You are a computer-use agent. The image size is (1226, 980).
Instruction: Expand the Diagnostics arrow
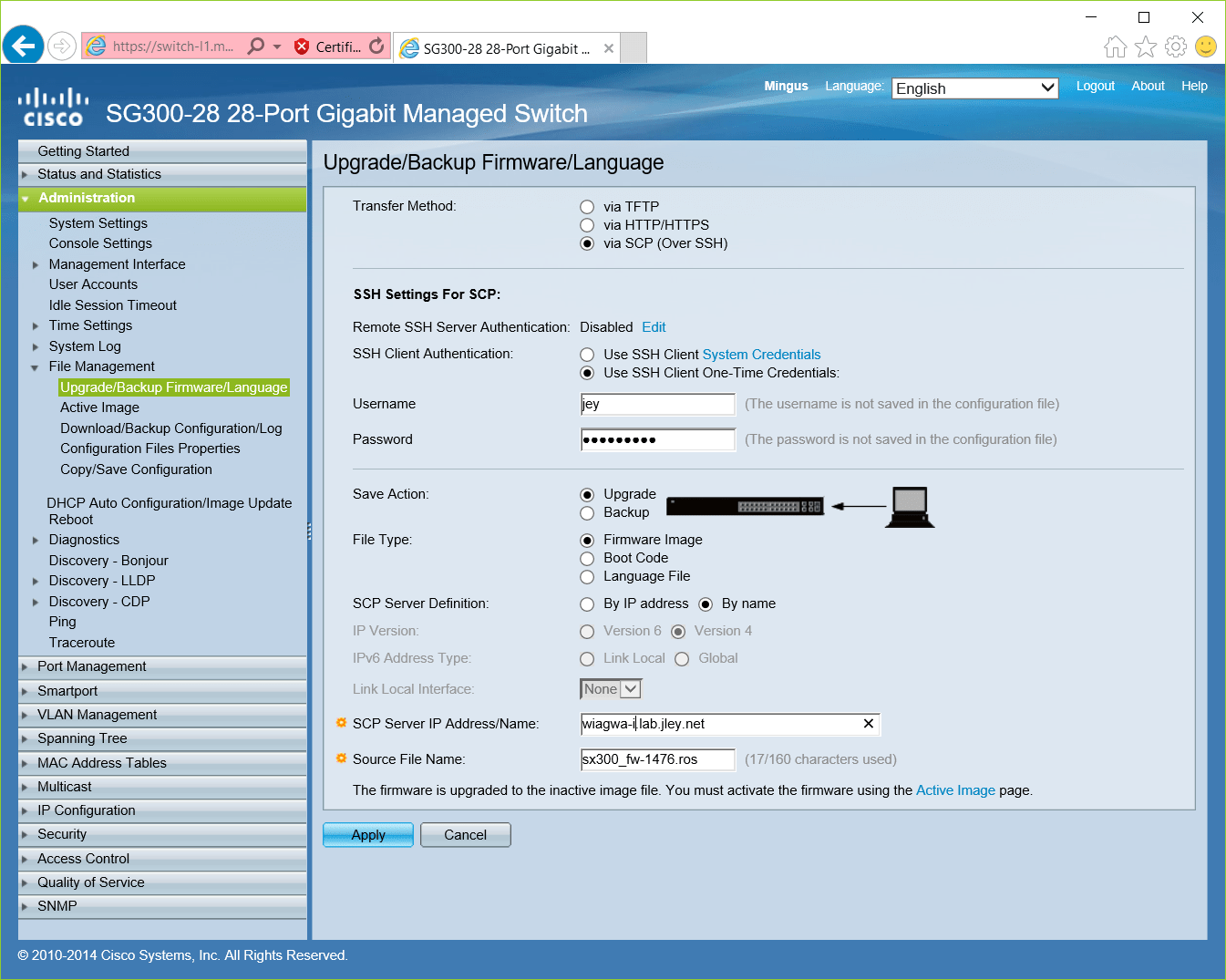coord(36,541)
